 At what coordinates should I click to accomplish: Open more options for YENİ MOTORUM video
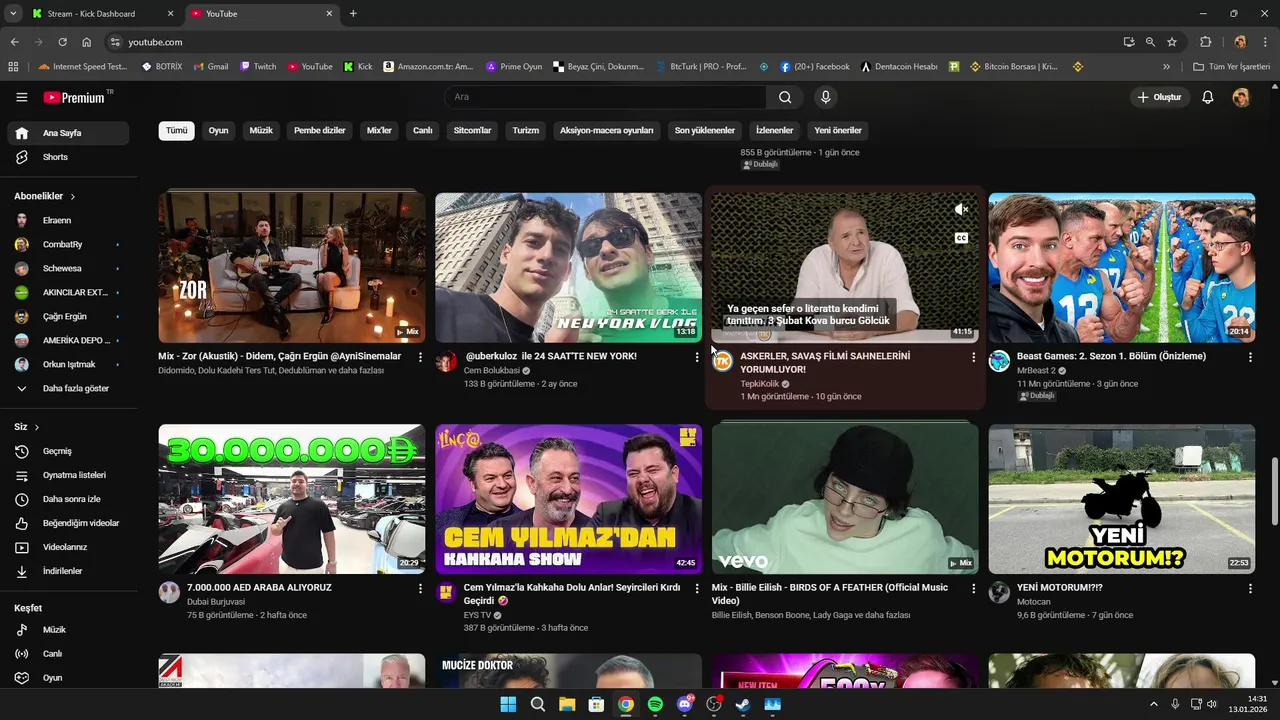coord(1250,589)
